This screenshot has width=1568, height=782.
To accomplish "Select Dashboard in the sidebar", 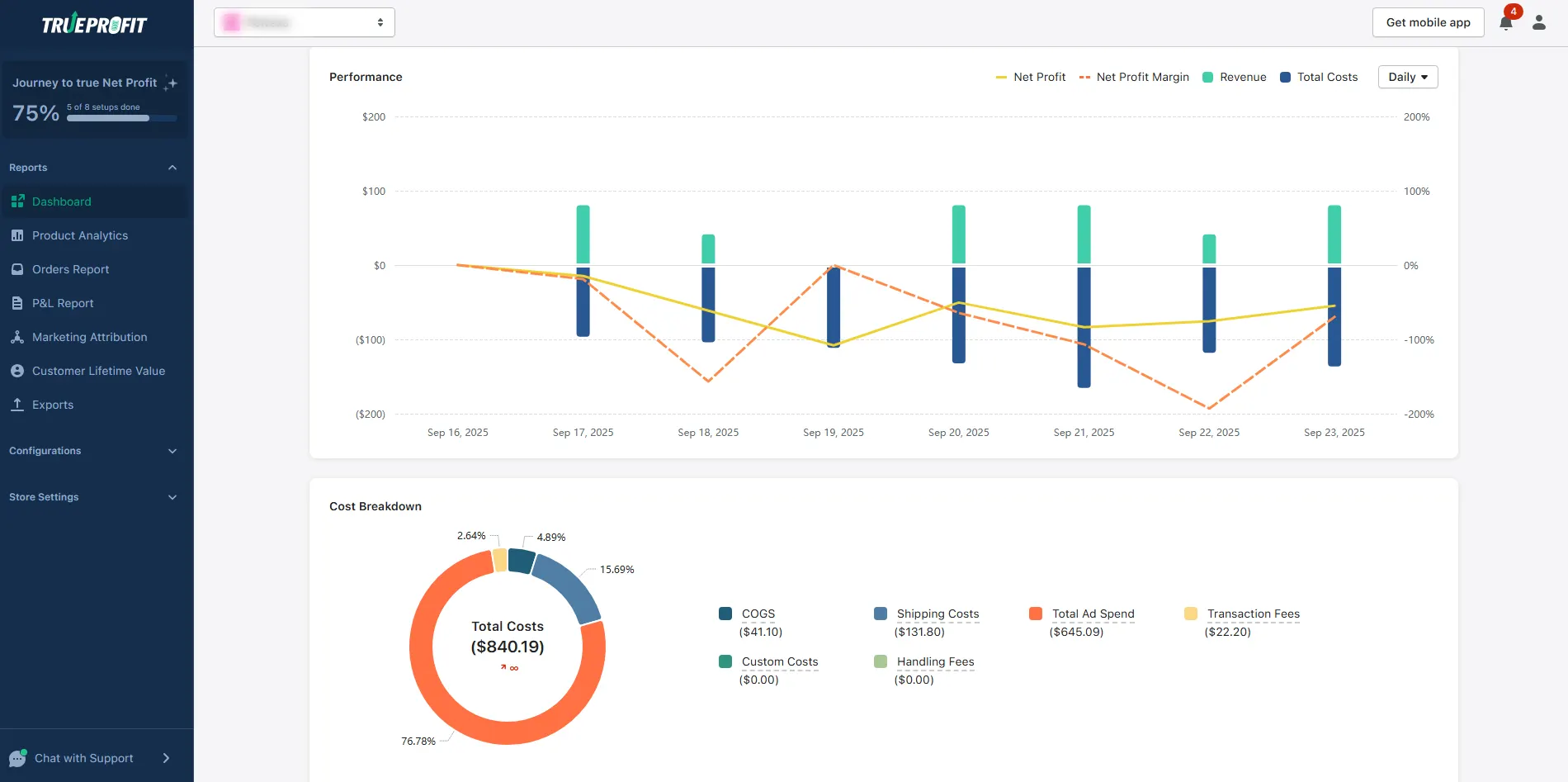I will click(62, 201).
